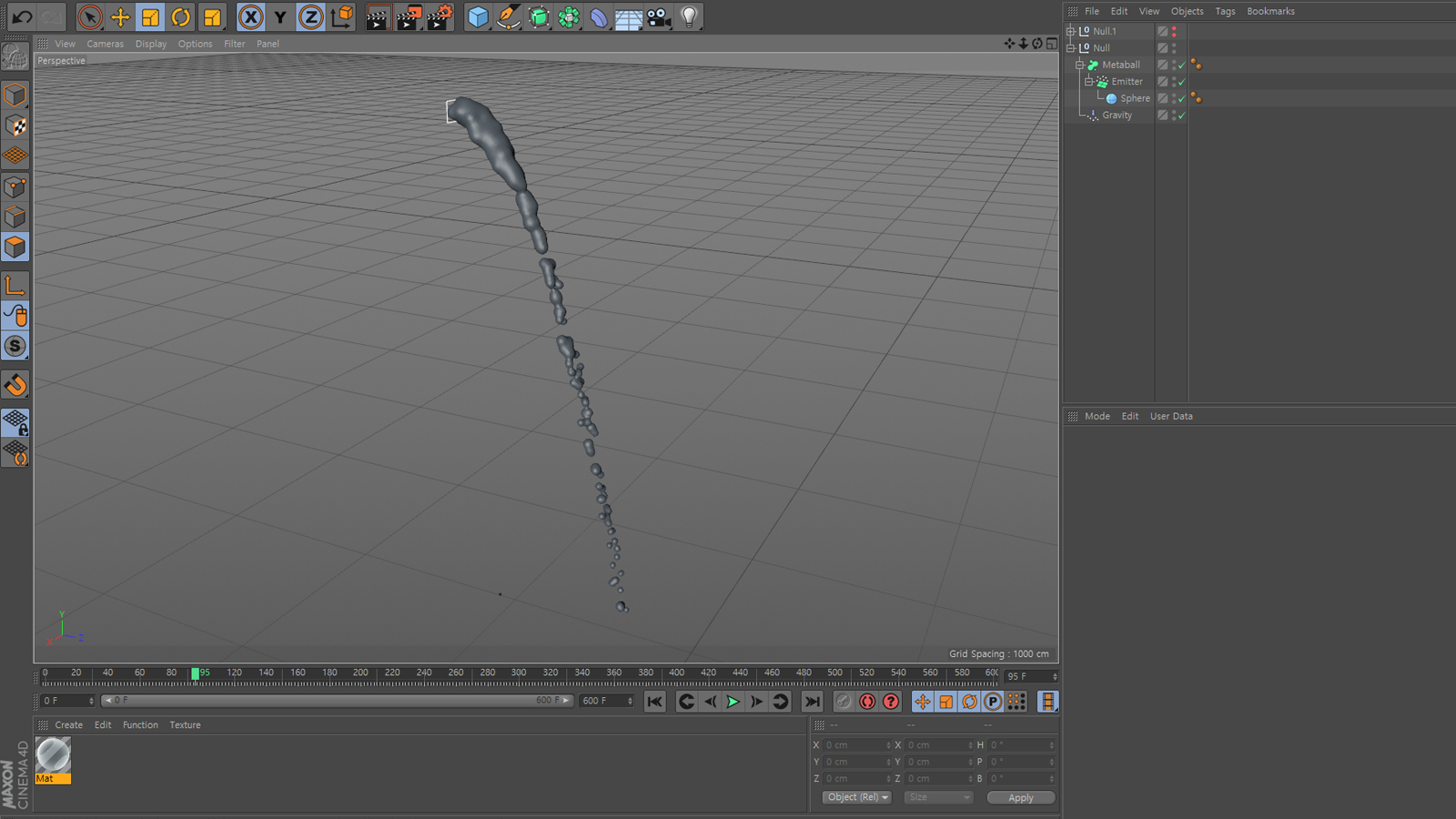The height and width of the screenshot is (819, 1456).
Task: Select the Mat material thumbnail
Action: 53,754
